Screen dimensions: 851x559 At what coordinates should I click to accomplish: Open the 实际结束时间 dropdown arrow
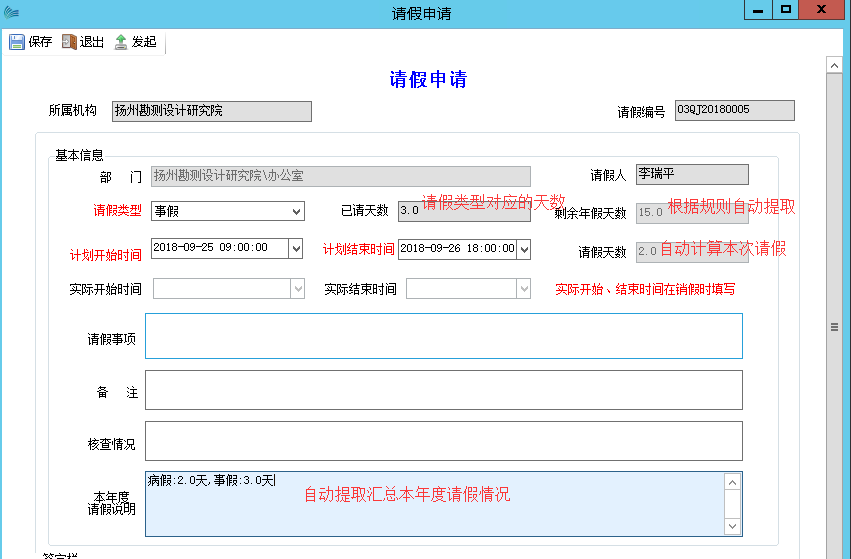click(524, 289)
